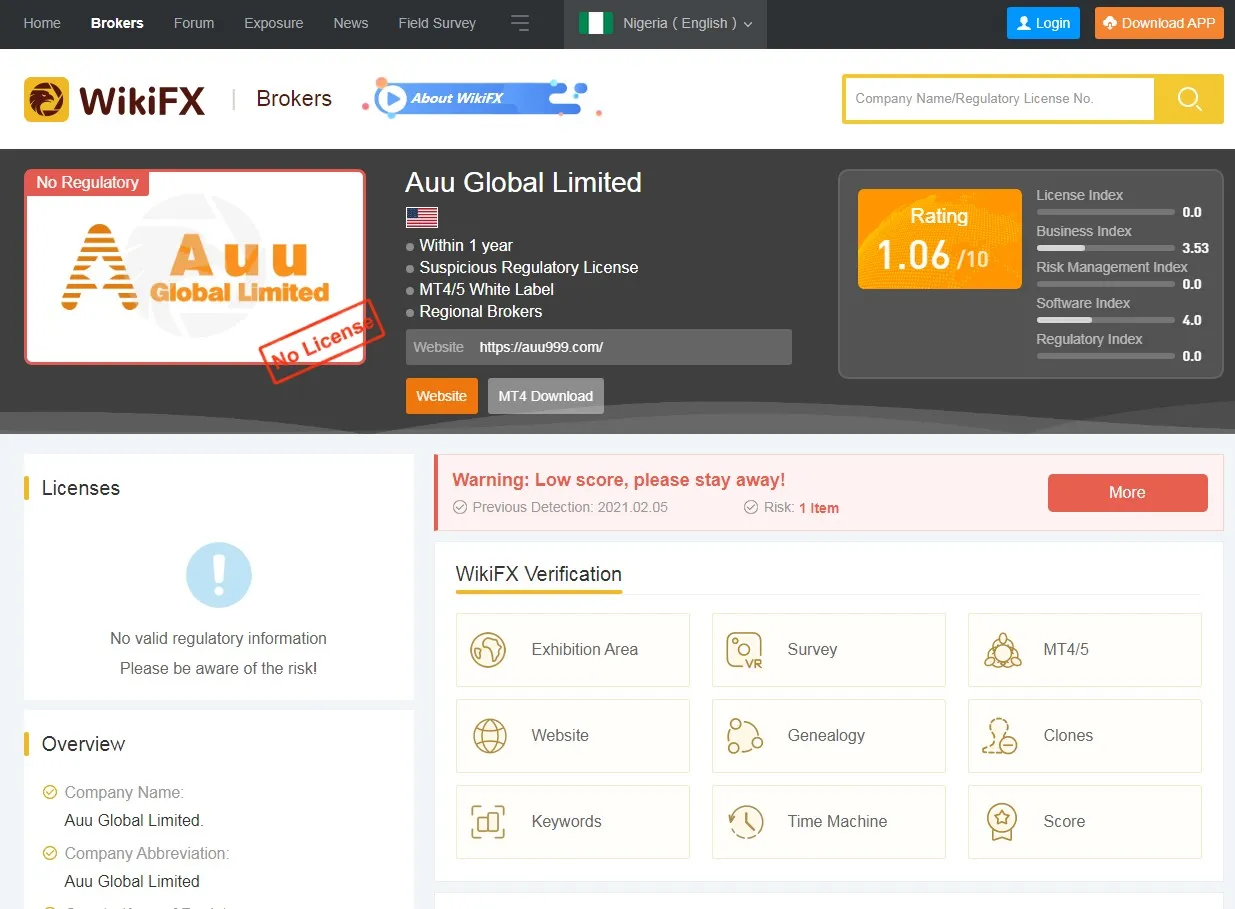
Task: Click 'Warning: Low score, please stay away!' text
Action: tap(619, 480)
